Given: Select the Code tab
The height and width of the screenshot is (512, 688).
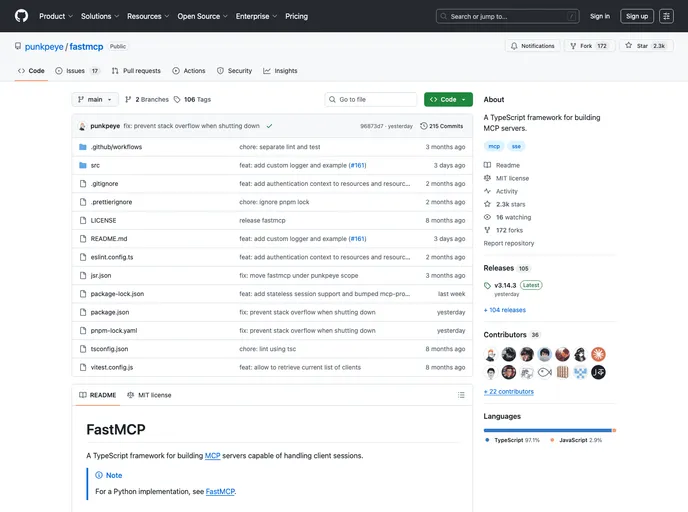Looking at the screenshot, I should tap(31, 71).
